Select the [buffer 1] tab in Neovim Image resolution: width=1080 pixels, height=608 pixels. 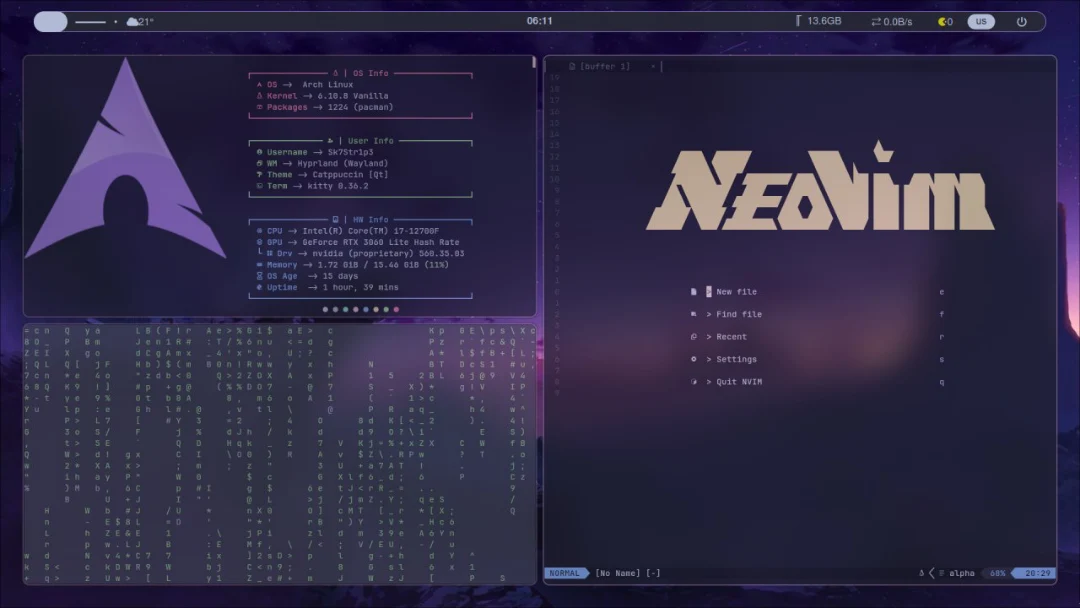point(604,67)
